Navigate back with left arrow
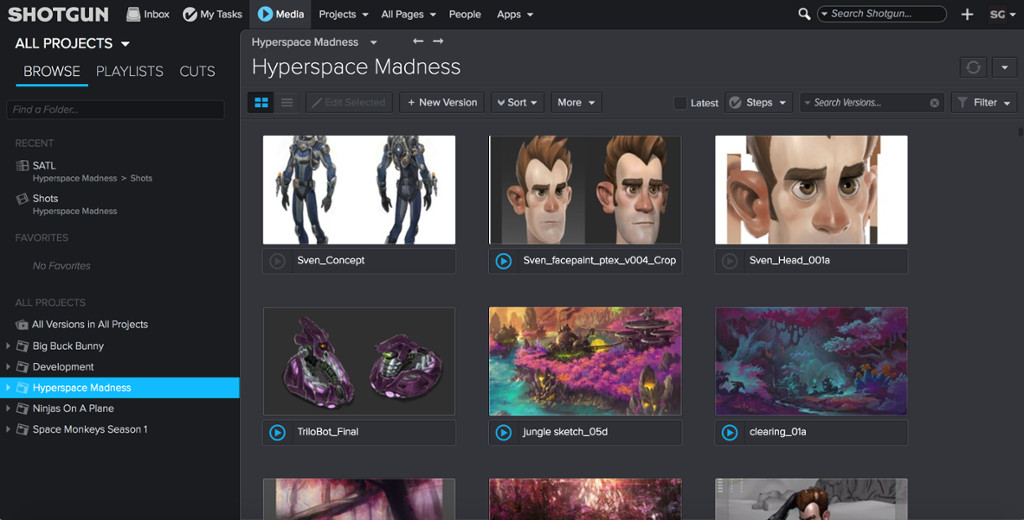 click(418, 41)
